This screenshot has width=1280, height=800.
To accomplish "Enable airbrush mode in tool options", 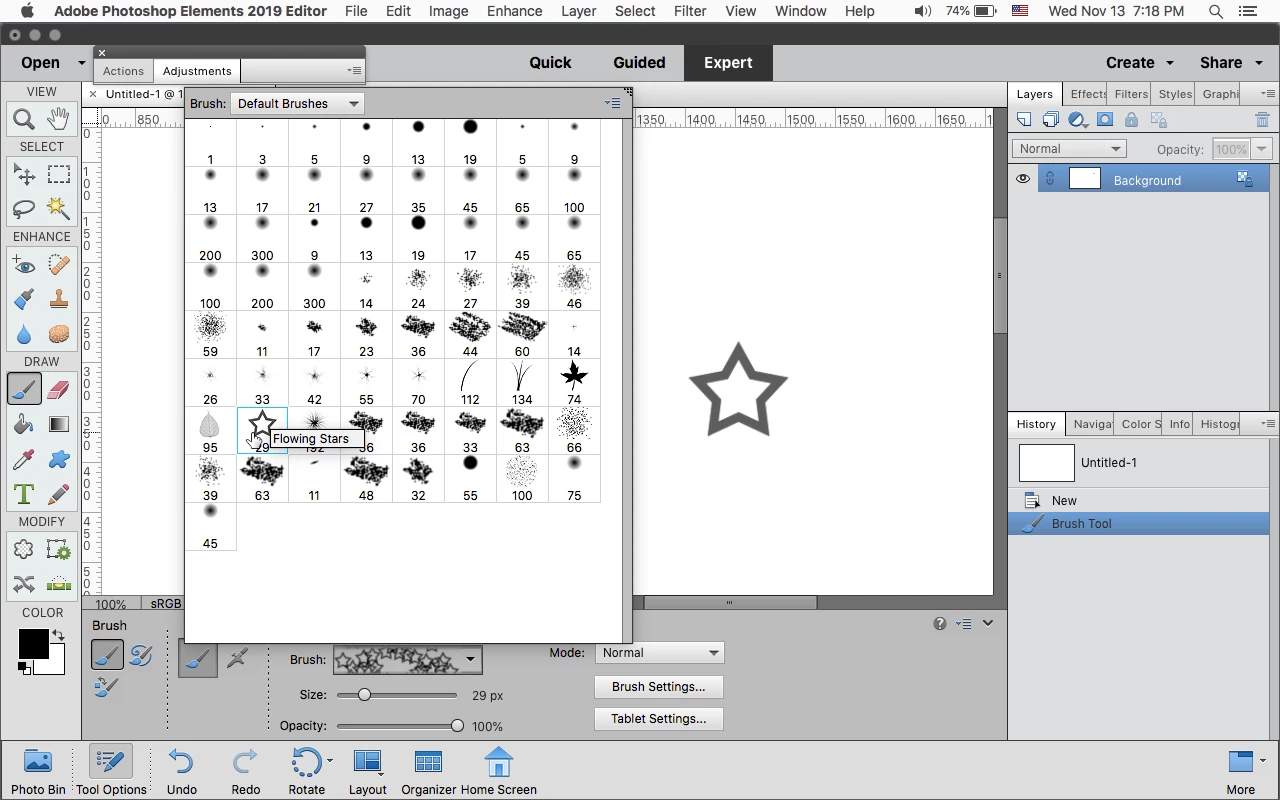I will (x=237, y=658).
